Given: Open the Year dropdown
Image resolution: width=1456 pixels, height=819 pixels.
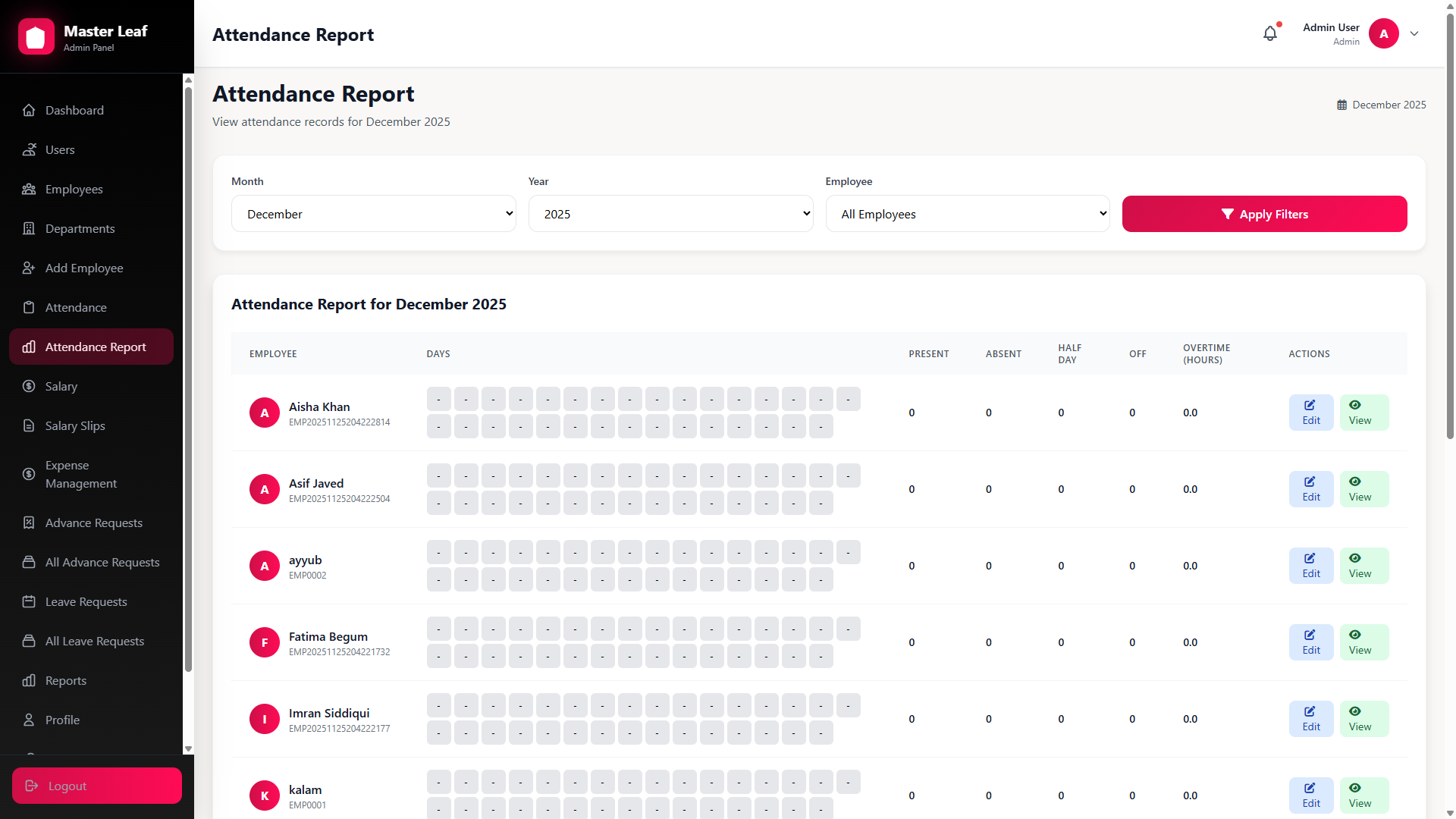Looking at the screenshot, I should 670,213.
